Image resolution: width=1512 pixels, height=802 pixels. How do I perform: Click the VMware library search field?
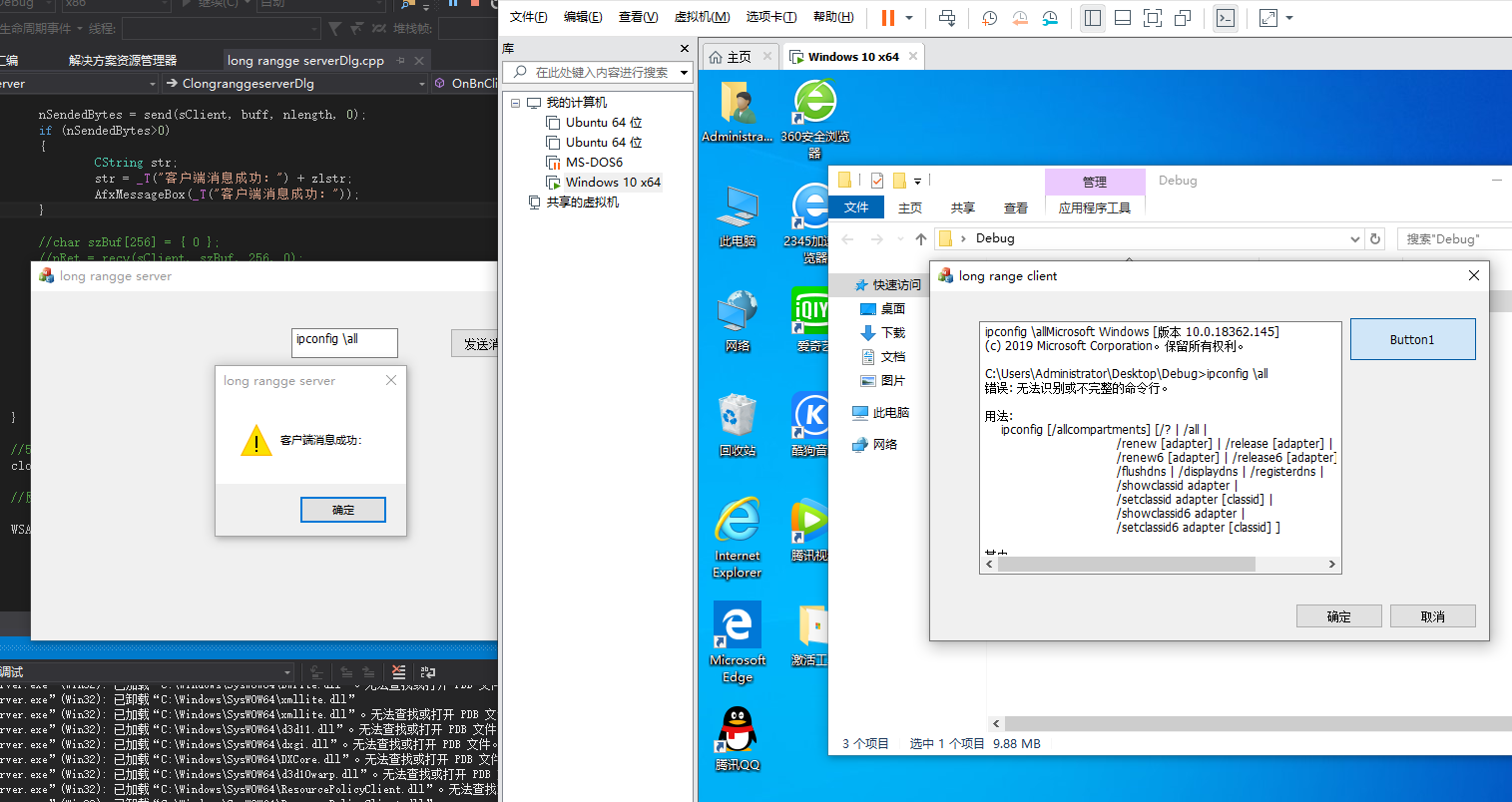click(601, 72)
